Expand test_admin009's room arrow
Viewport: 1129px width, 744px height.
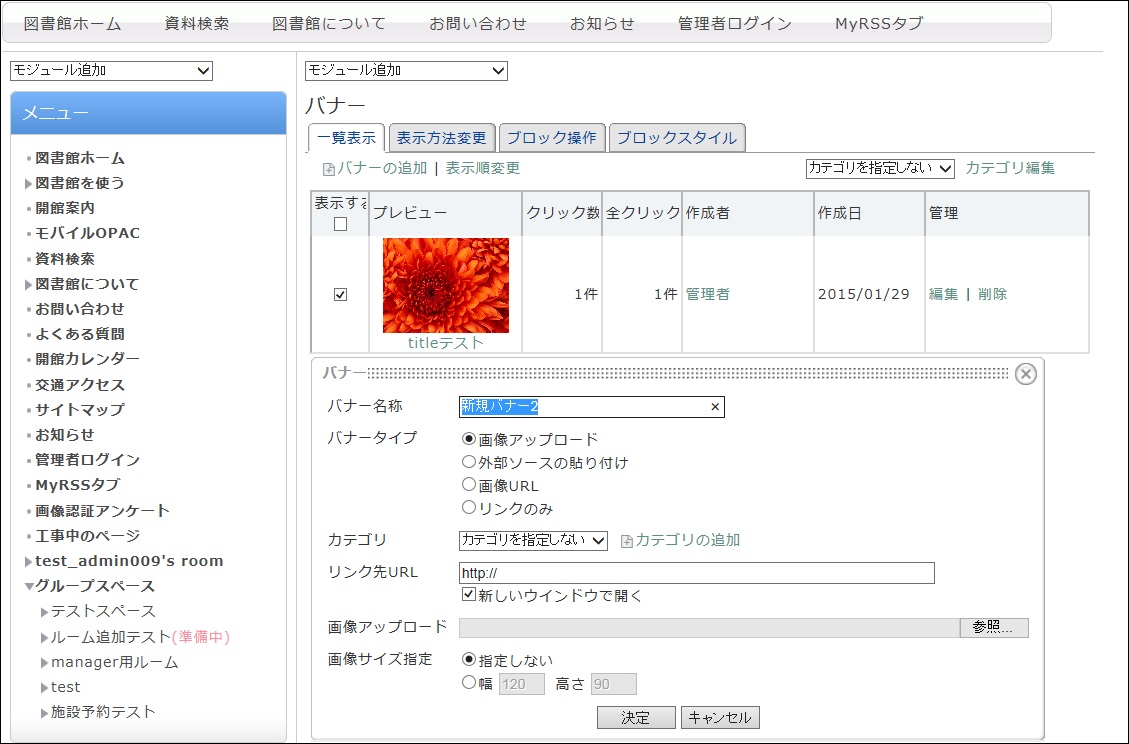coord(29,561)
